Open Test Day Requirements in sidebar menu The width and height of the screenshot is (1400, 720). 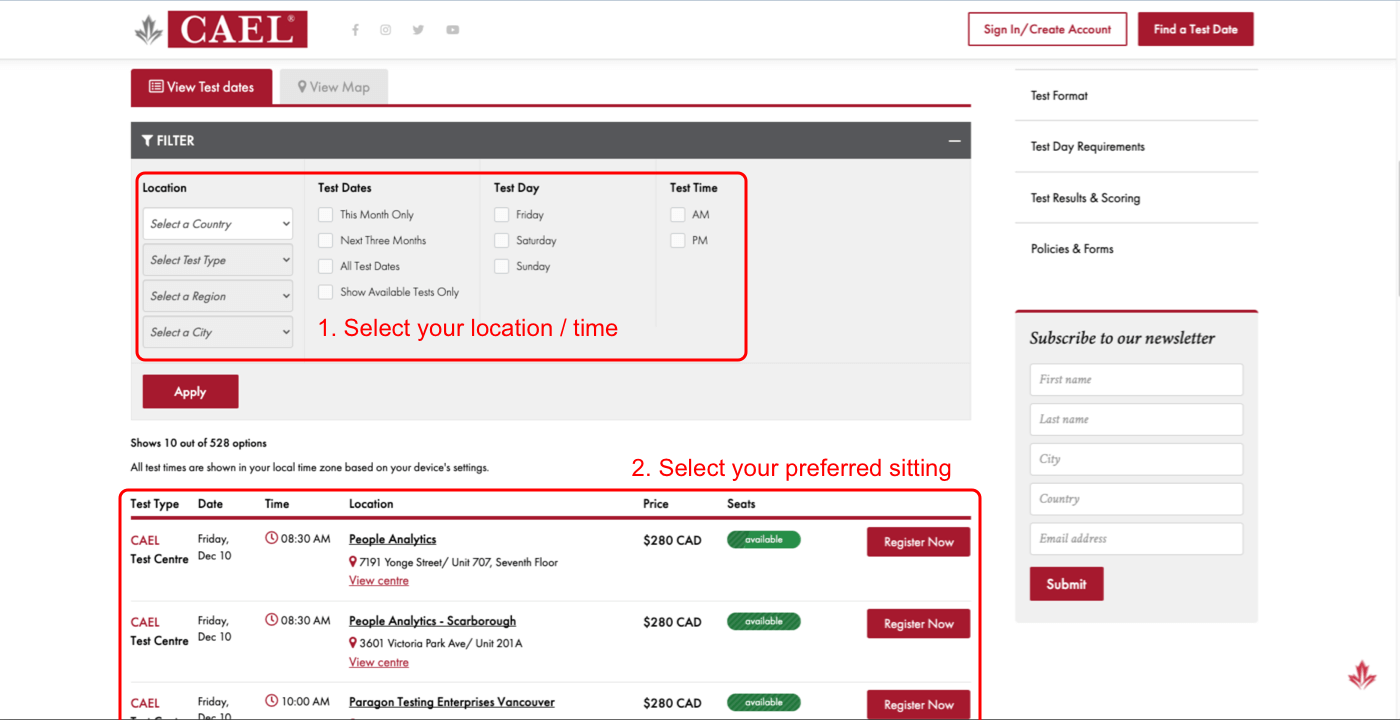(x=1087, y=147)
